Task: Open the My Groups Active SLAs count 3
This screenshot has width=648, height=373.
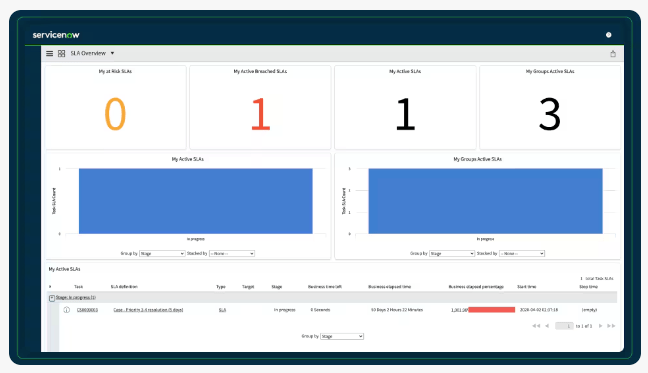Action: [550, 114]
